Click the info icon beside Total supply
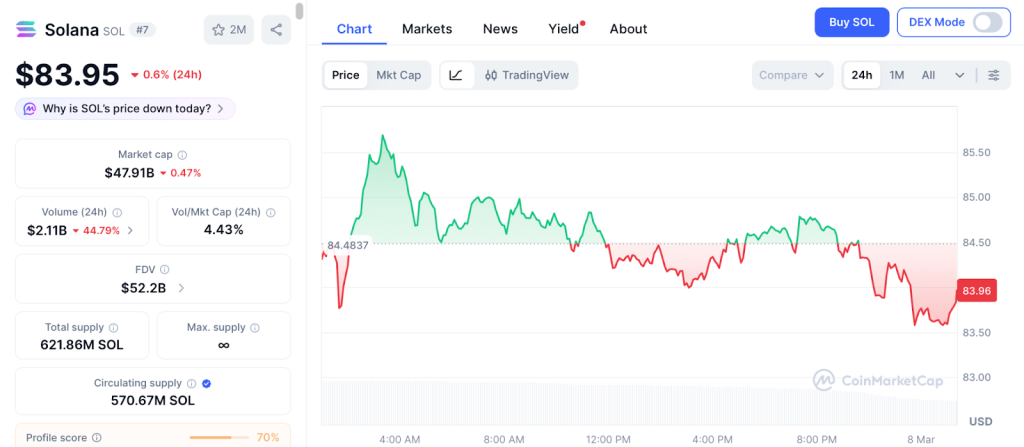1024x447 pixels. click(x=113, y=328)
